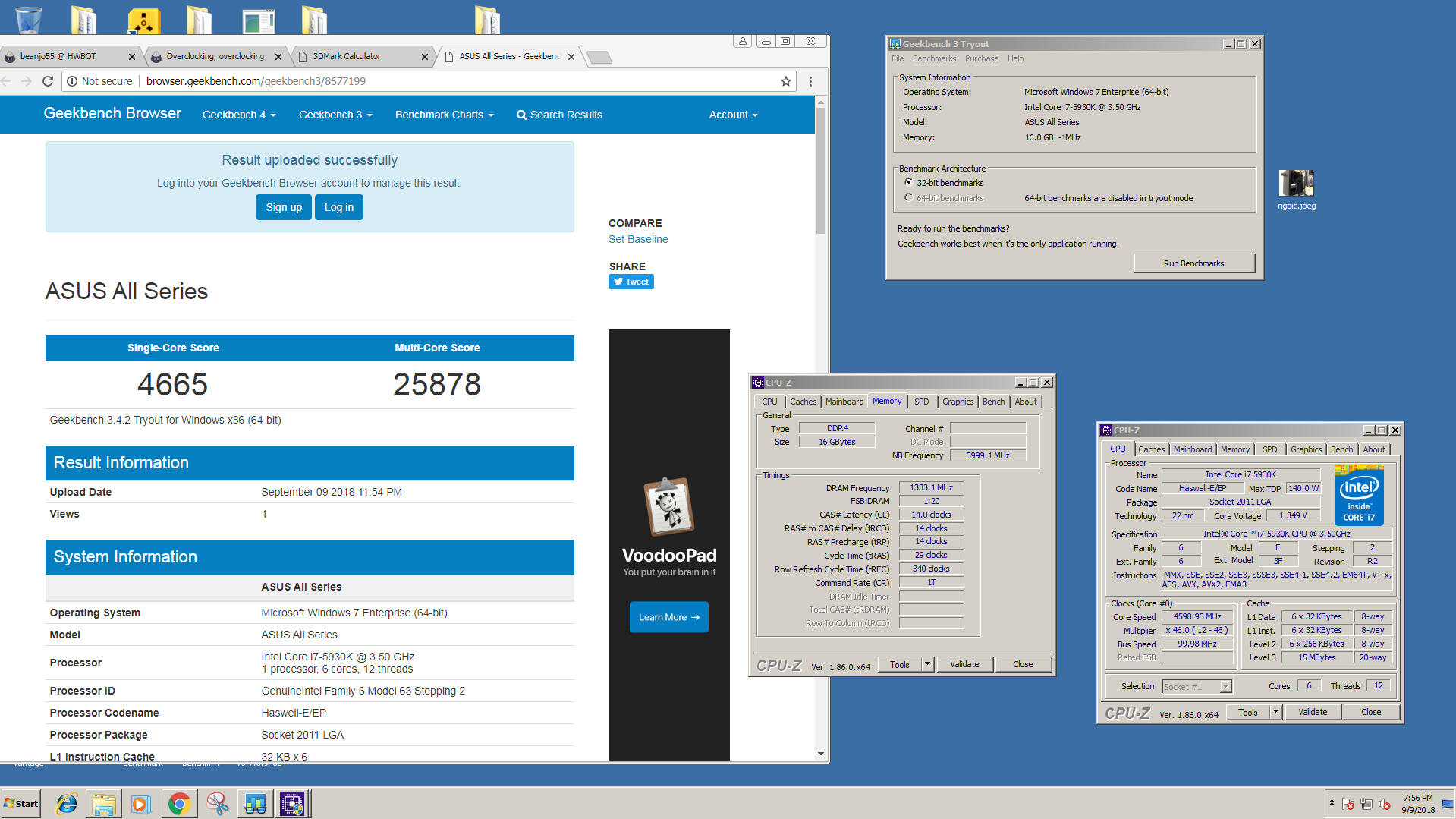The image size is (1456, 819).
Task: Switch to CPU-Z in the taskbar
Action: 292,804
